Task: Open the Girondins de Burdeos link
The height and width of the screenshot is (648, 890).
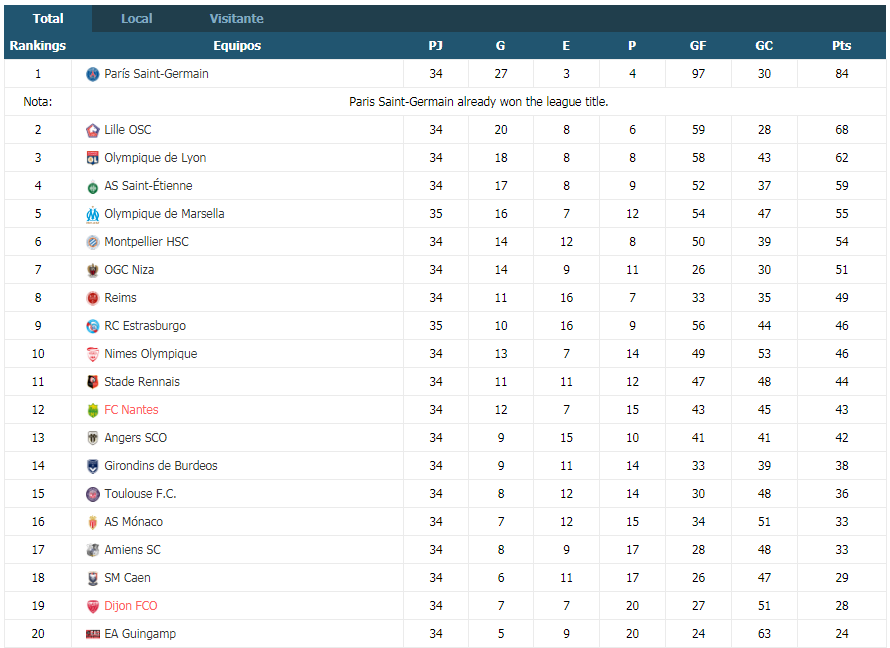Action: [161, 466]
